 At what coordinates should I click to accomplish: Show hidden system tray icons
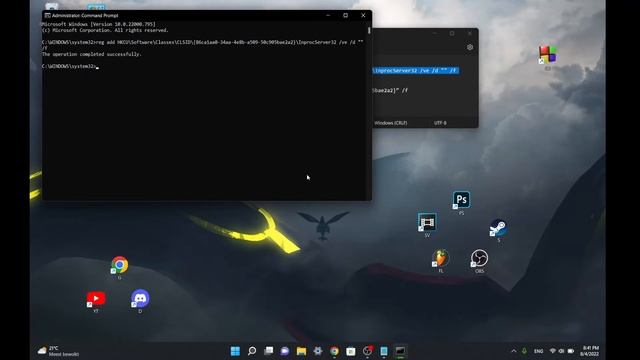coord(513,351)
